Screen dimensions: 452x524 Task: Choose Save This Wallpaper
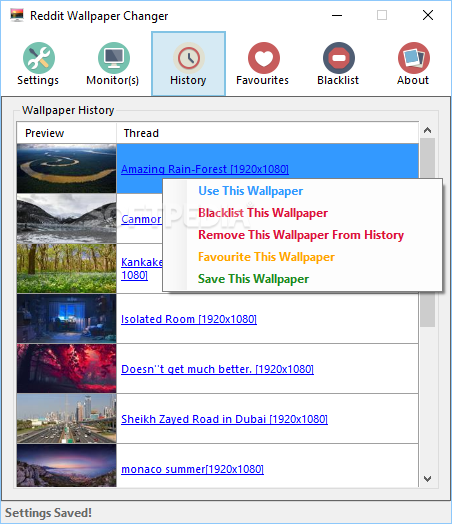click(253, 279)
